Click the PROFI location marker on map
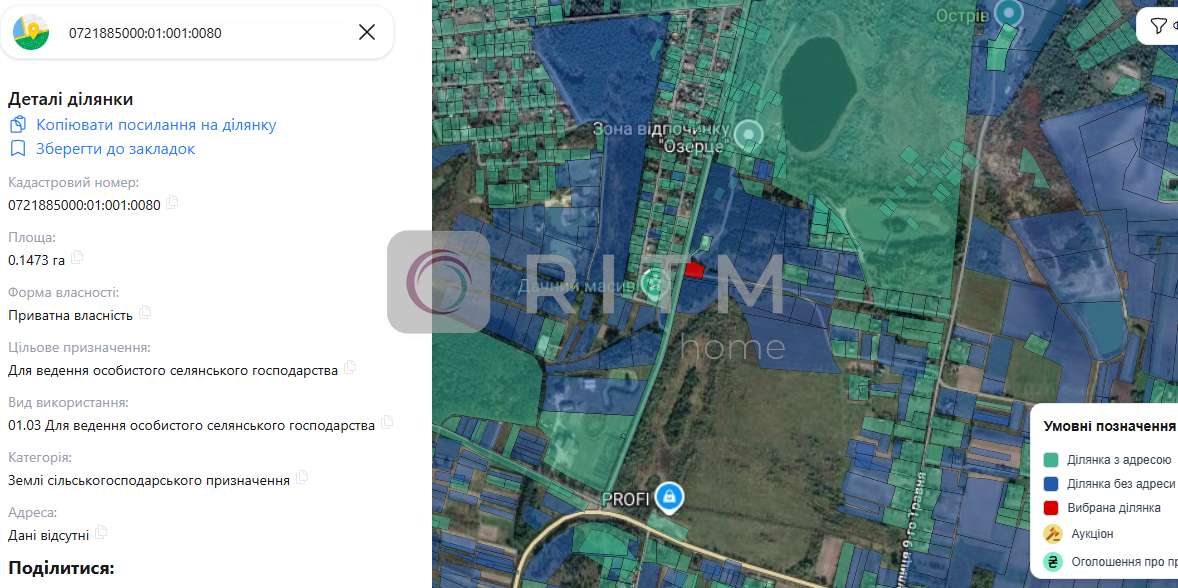This screenshot has height=588, width=1178. tap(669, 496)
